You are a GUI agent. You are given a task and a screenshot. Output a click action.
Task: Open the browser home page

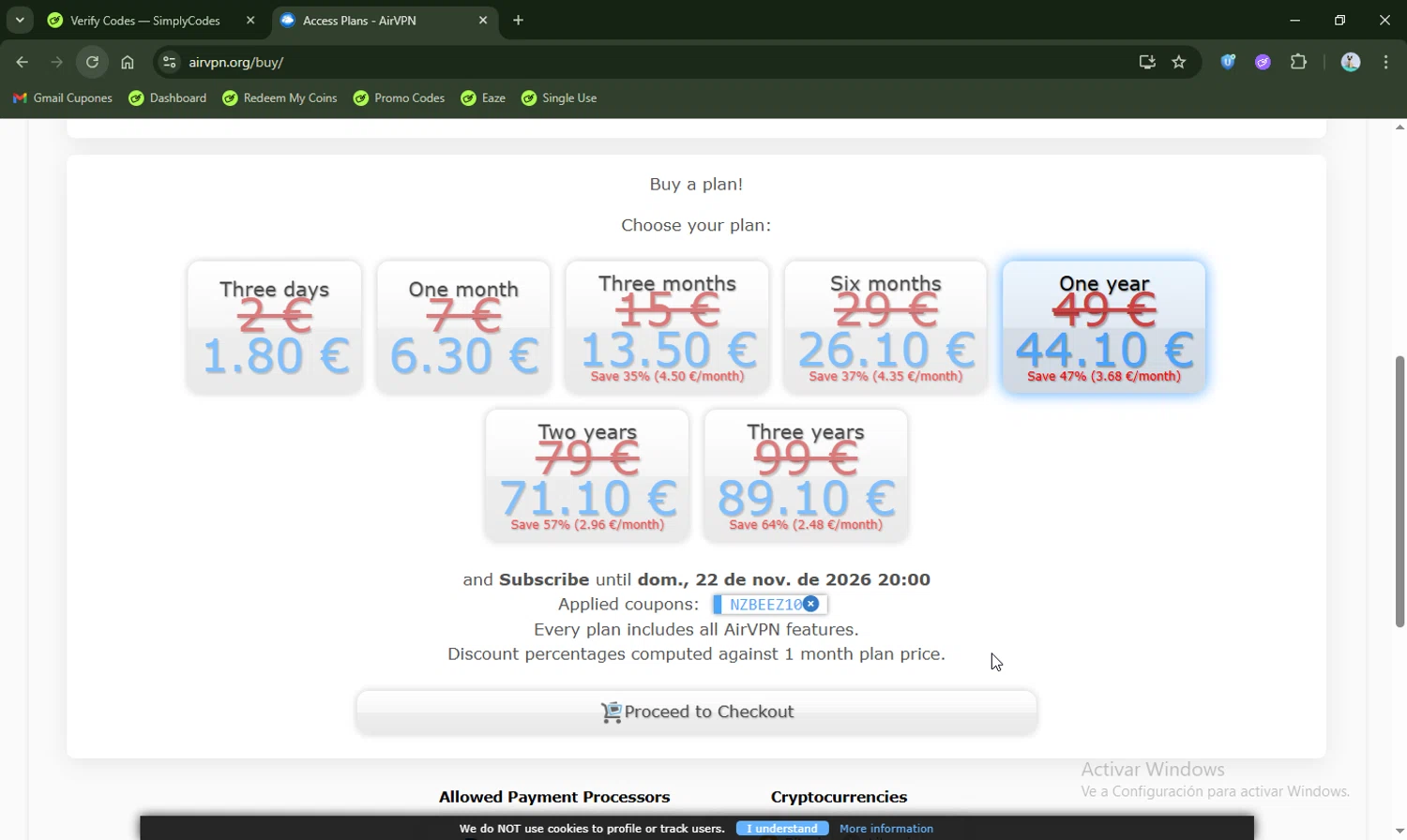pos(128,62)
